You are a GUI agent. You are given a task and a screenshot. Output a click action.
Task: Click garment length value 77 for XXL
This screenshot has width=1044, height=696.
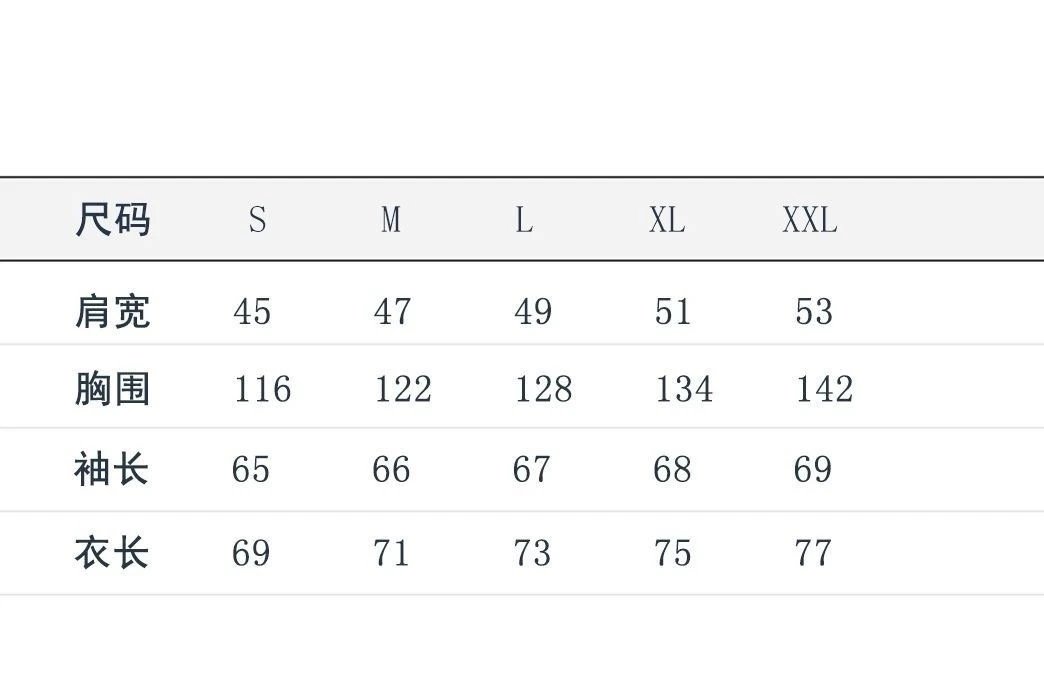tap(813, 552)
